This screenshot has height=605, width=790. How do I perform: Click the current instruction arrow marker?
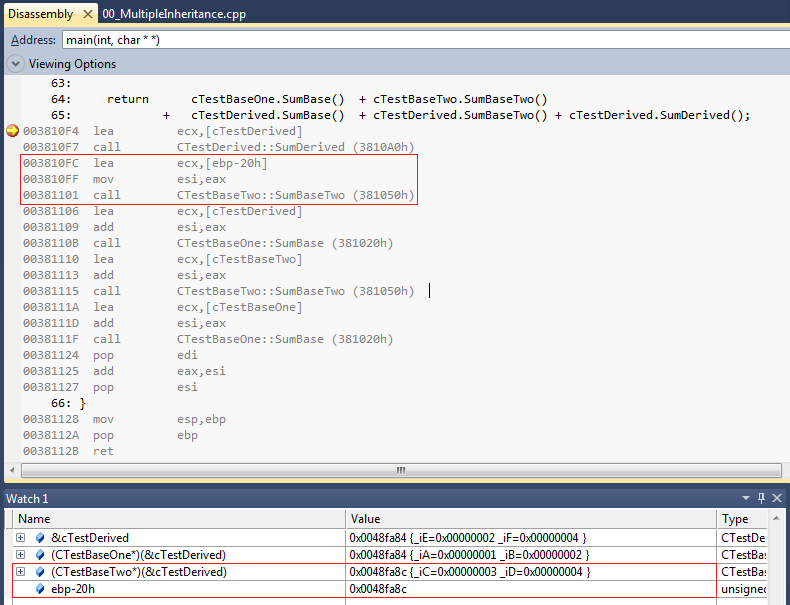pyautogui.click(x=12, y=131)
